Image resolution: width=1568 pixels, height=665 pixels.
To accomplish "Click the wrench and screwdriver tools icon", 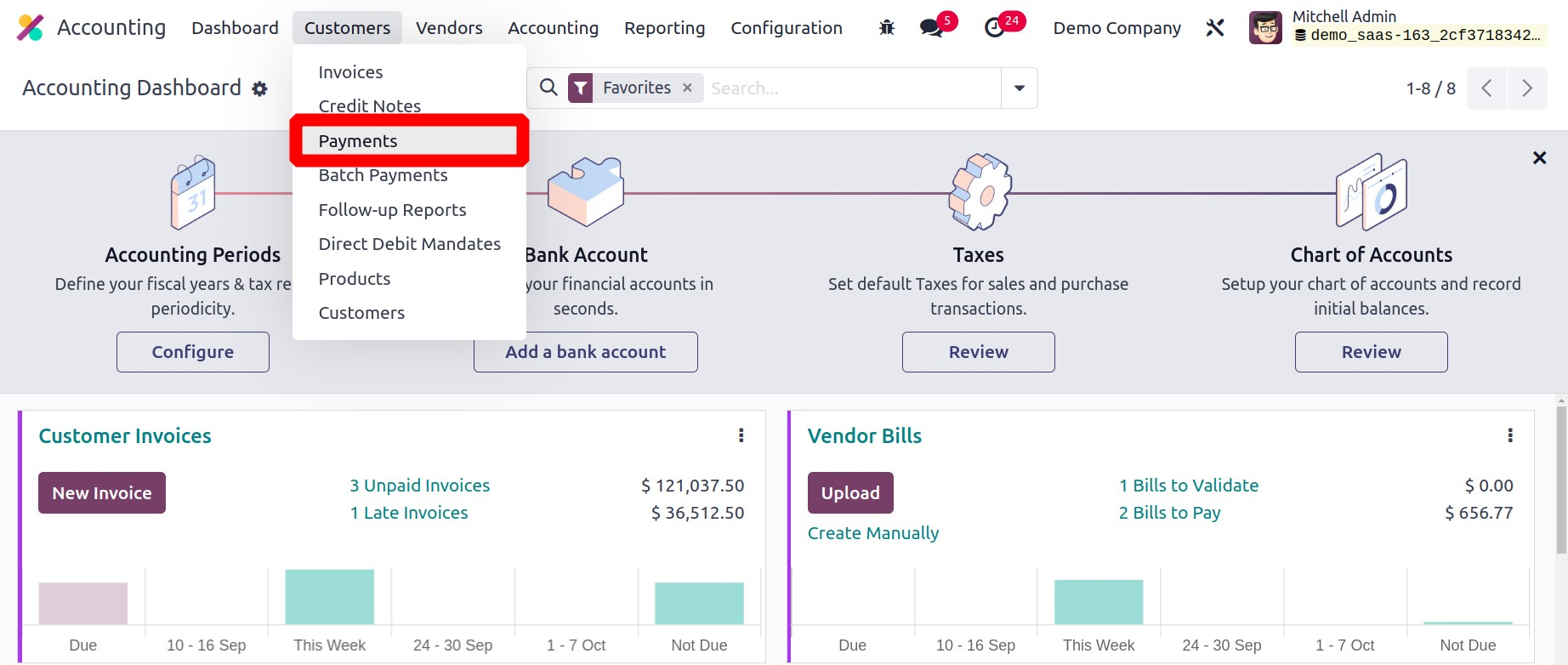I will (1215, 28).
